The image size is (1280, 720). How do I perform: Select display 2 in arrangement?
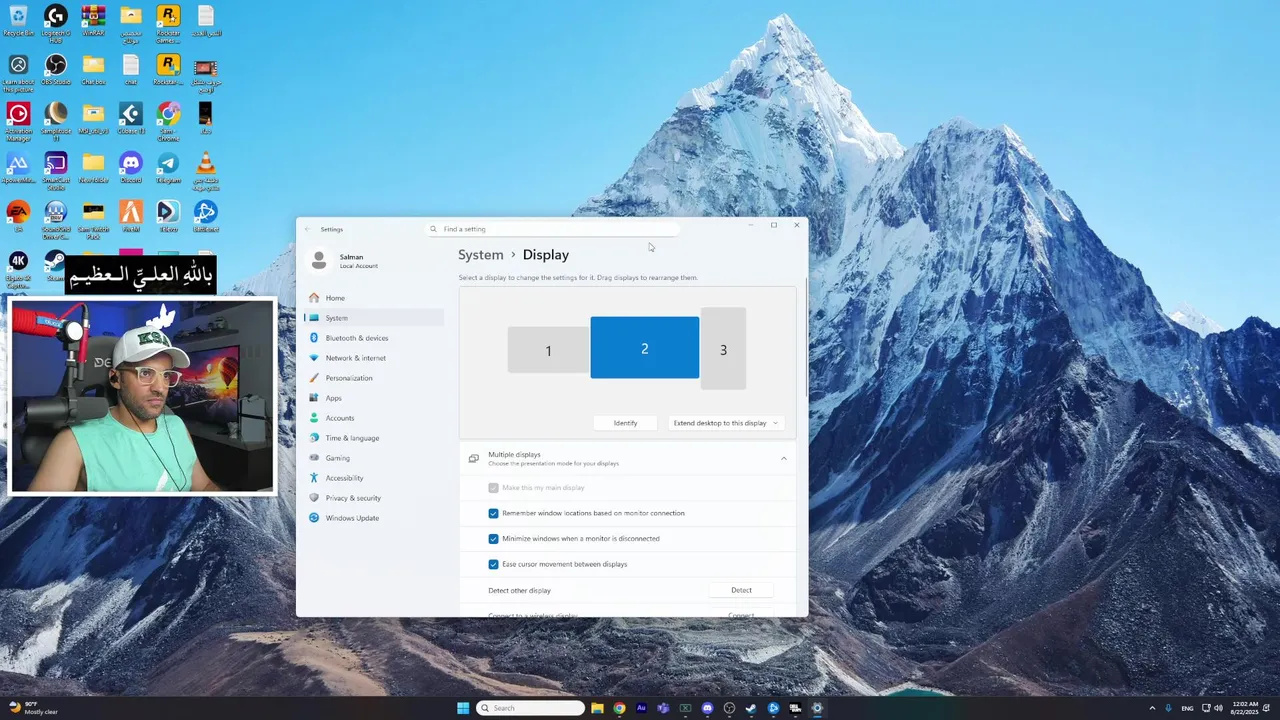tap(645, 348)
